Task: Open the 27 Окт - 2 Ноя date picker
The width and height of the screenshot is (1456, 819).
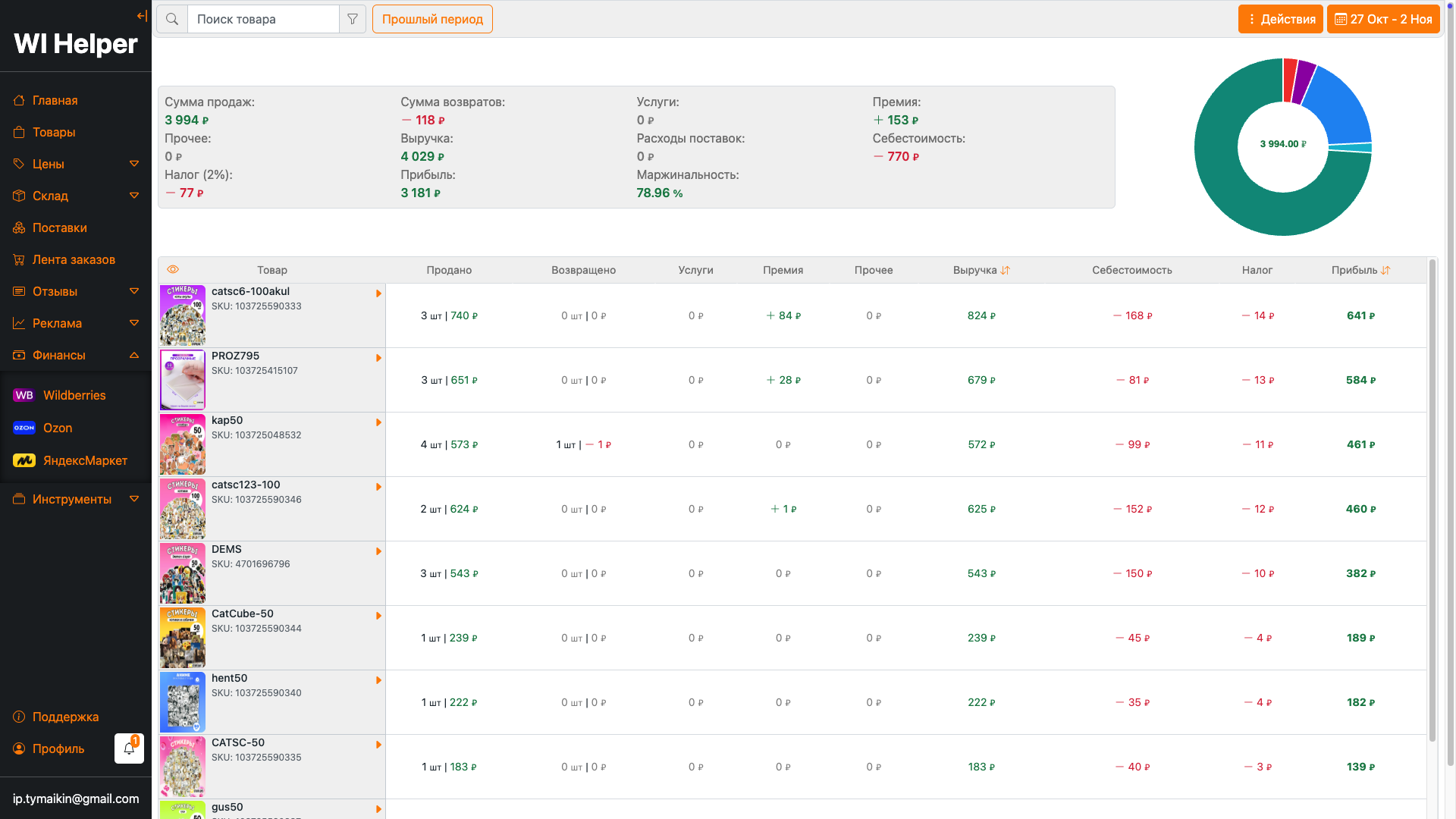Action: (1383, 19)
